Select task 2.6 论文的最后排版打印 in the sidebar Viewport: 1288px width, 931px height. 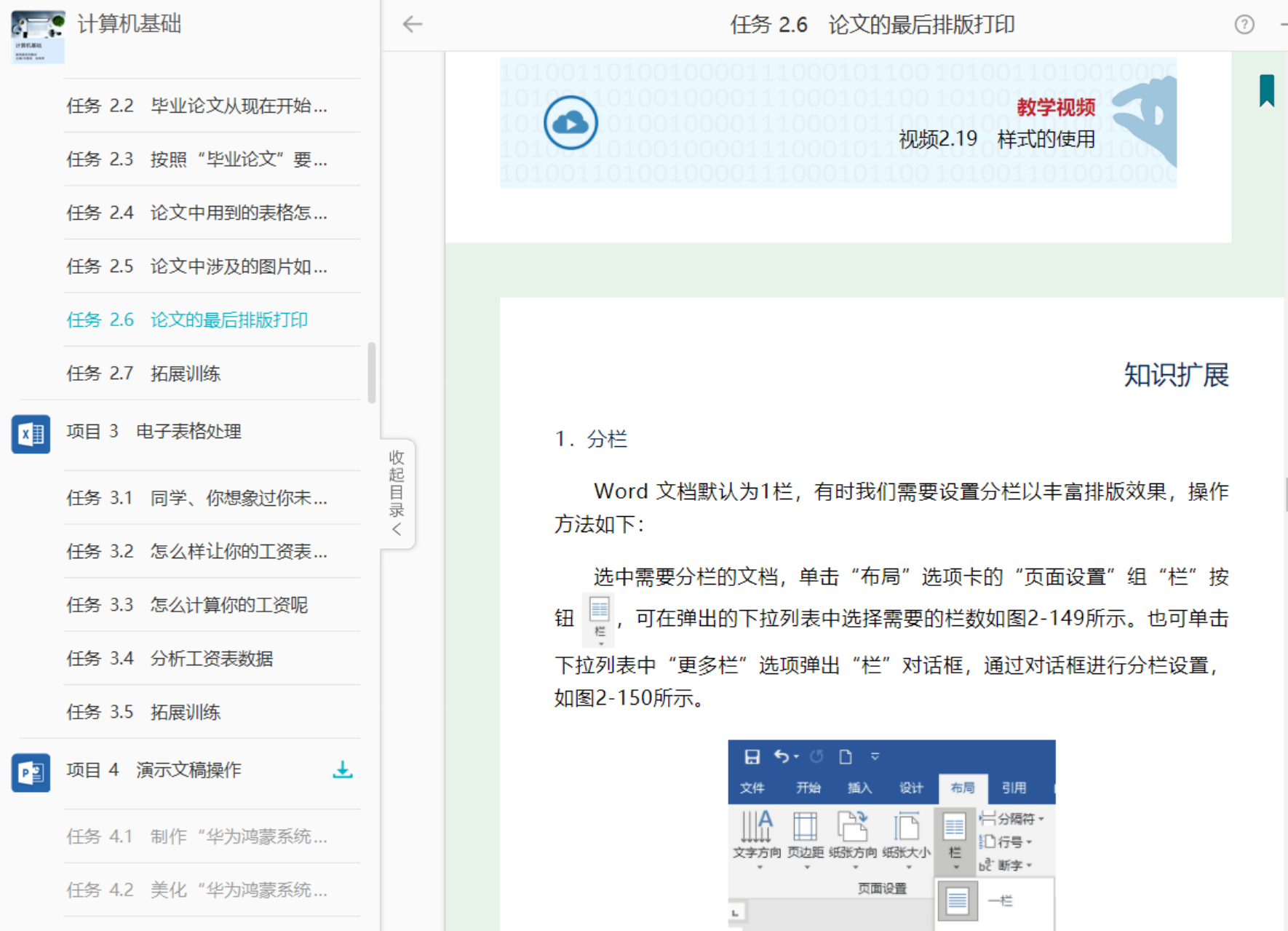click(187, 320)
